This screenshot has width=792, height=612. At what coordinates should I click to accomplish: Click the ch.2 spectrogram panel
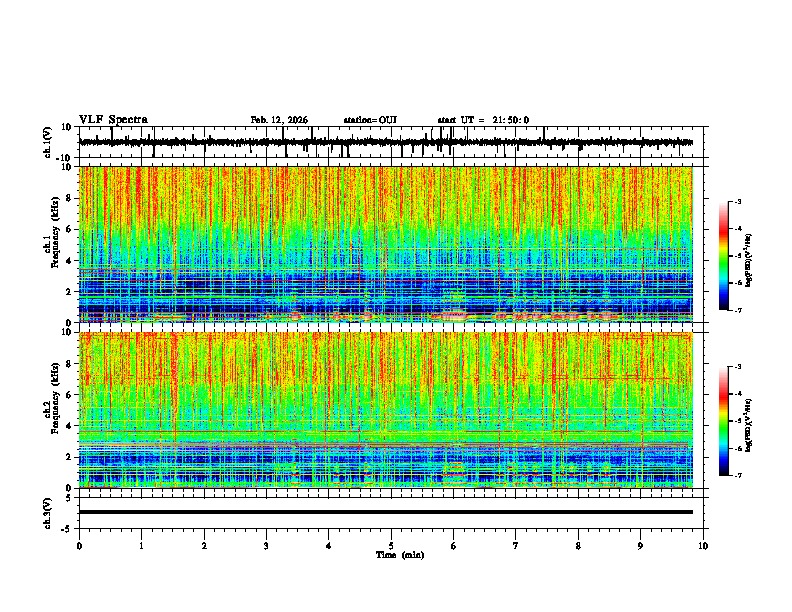tap(385, 410)
